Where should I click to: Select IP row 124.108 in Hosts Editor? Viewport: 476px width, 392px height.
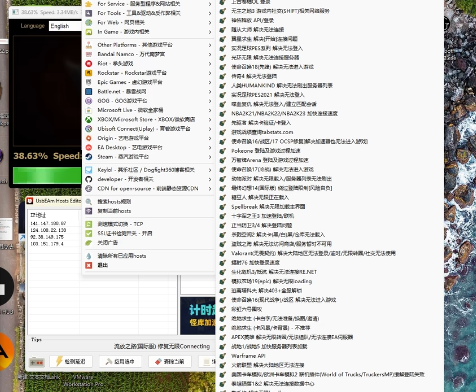click(48, 230)
